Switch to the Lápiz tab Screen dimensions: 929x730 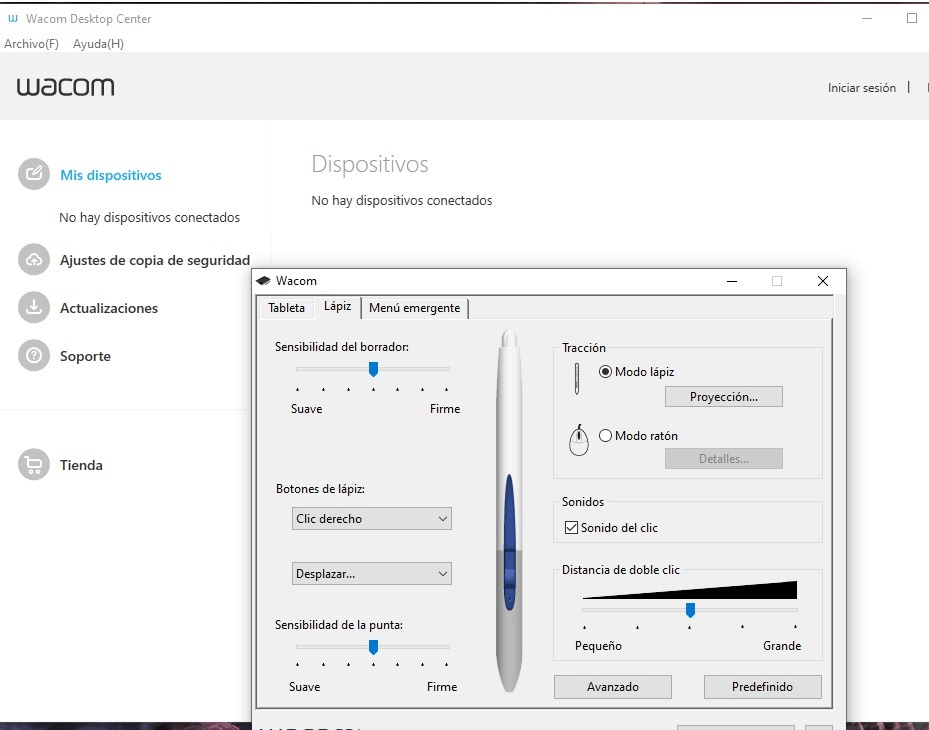338,306
